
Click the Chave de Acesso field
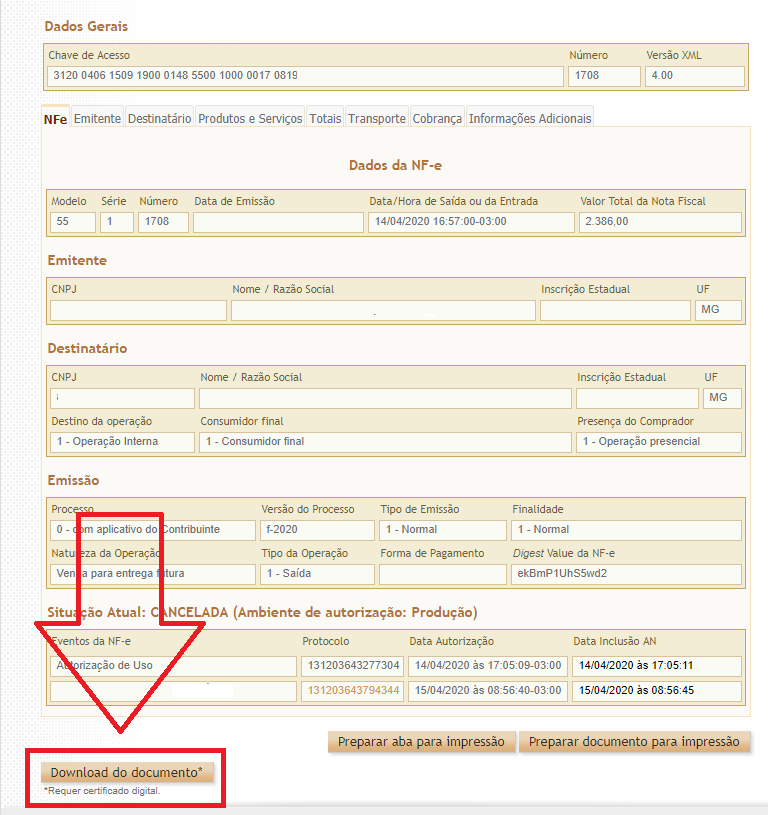(305, 76)
